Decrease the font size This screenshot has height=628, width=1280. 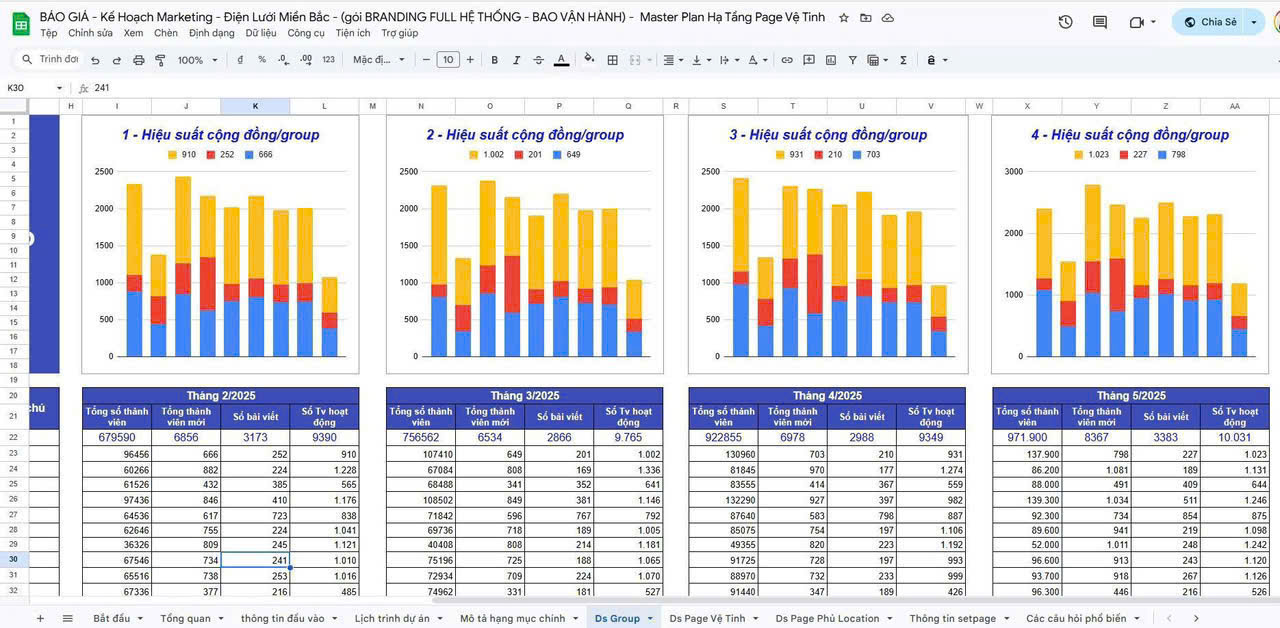(426, 60)
